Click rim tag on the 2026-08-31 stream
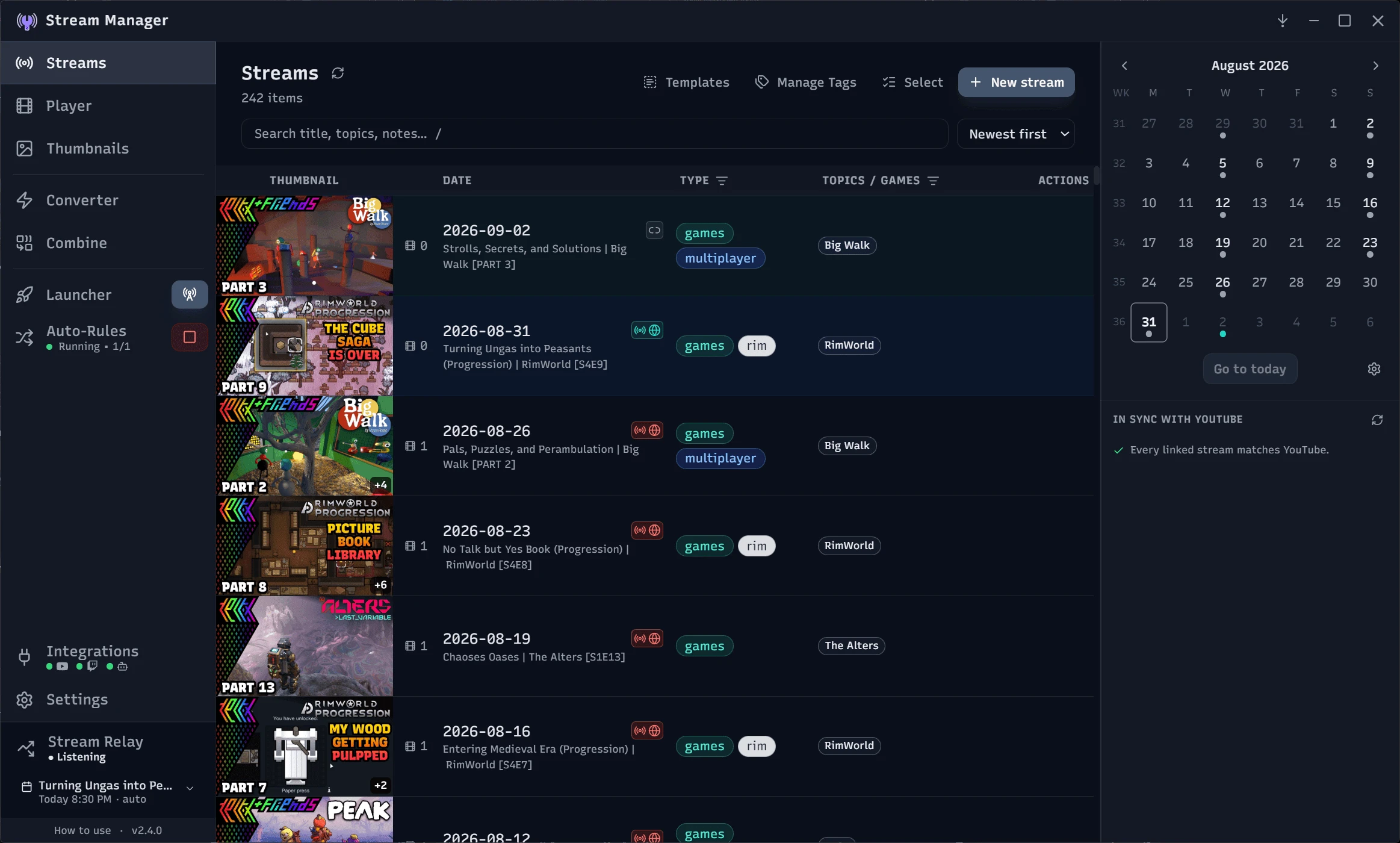 tap(757, 346)
